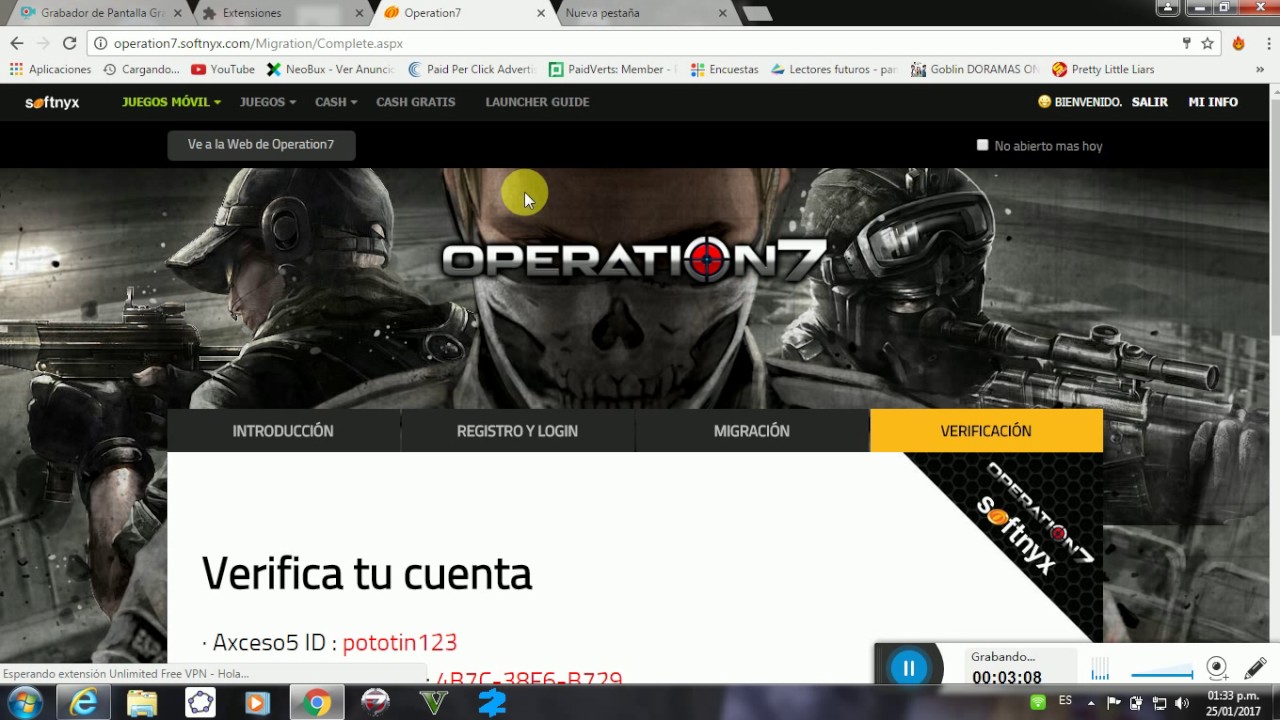Open the Lectores futuros bookmark
Screen dimensions: 1280x720
pos(834,69)
